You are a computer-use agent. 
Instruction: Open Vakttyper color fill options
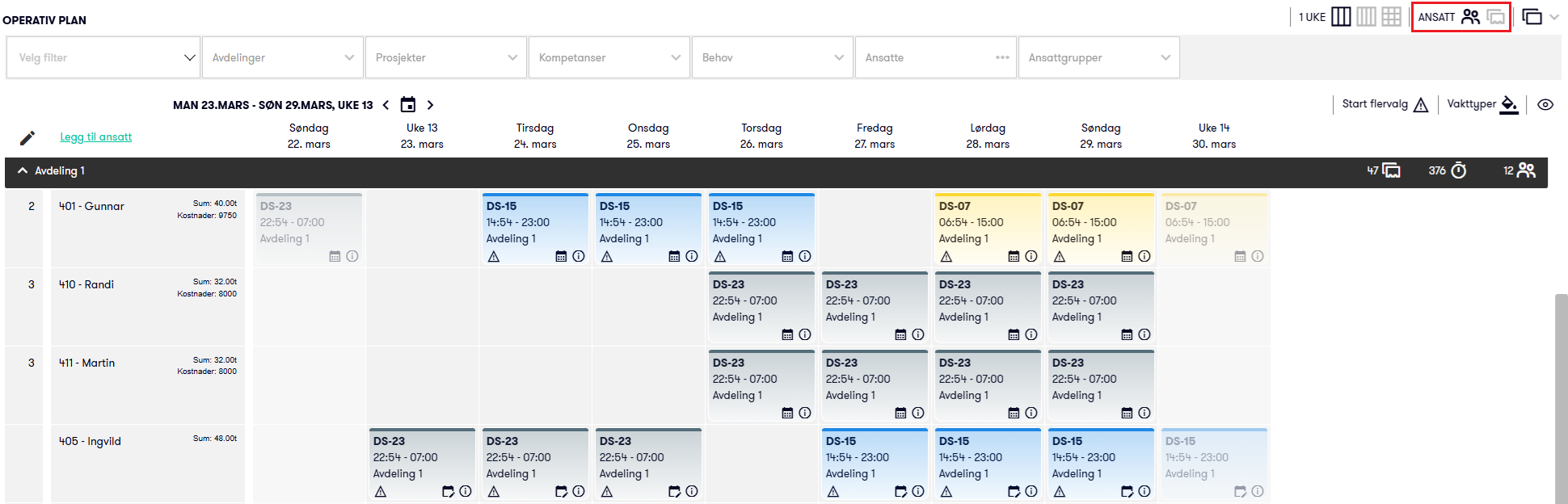(1482, 104)
